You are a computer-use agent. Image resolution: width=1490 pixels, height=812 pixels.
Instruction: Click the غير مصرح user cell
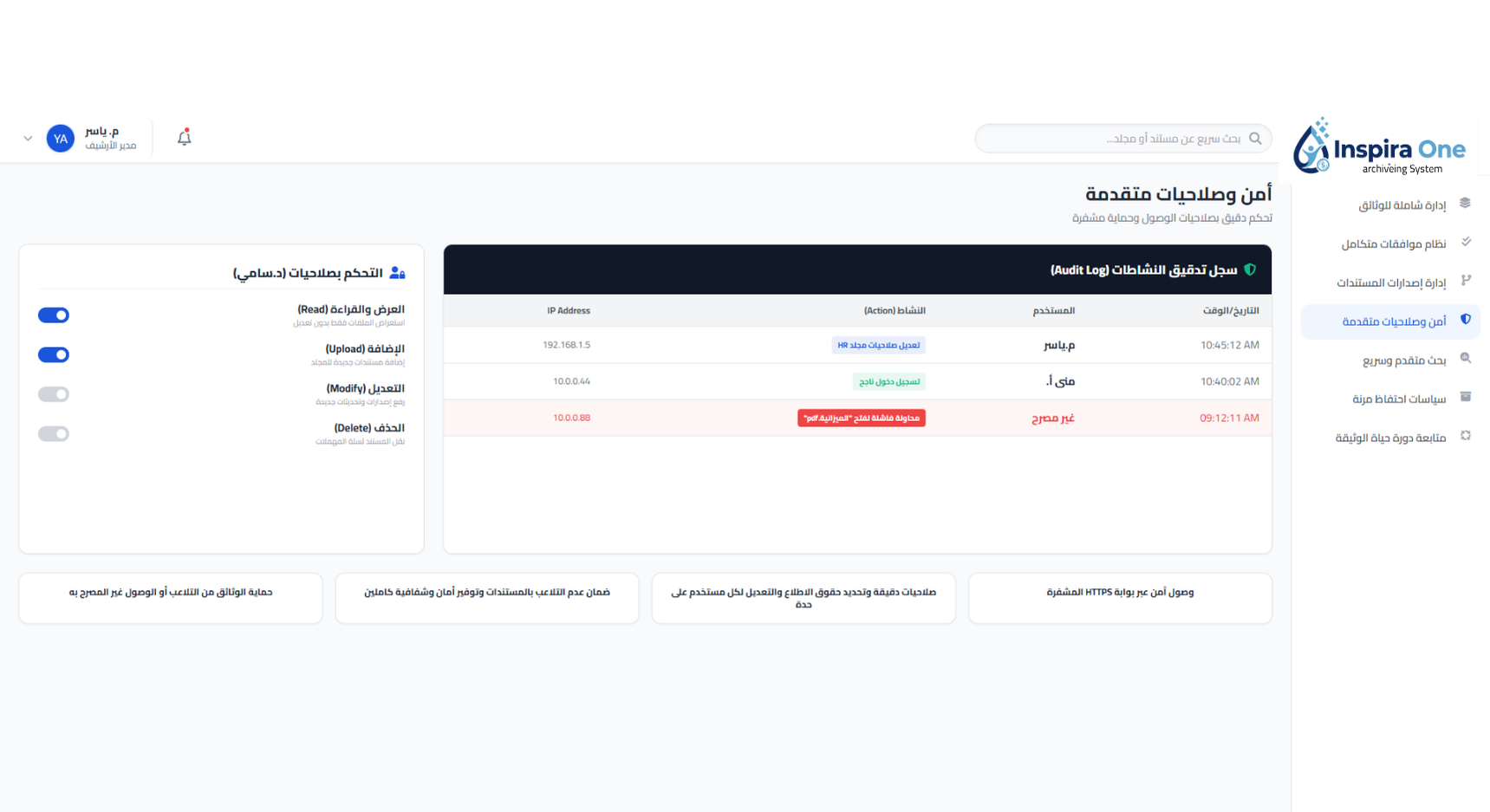click(x=1053, y=418)
